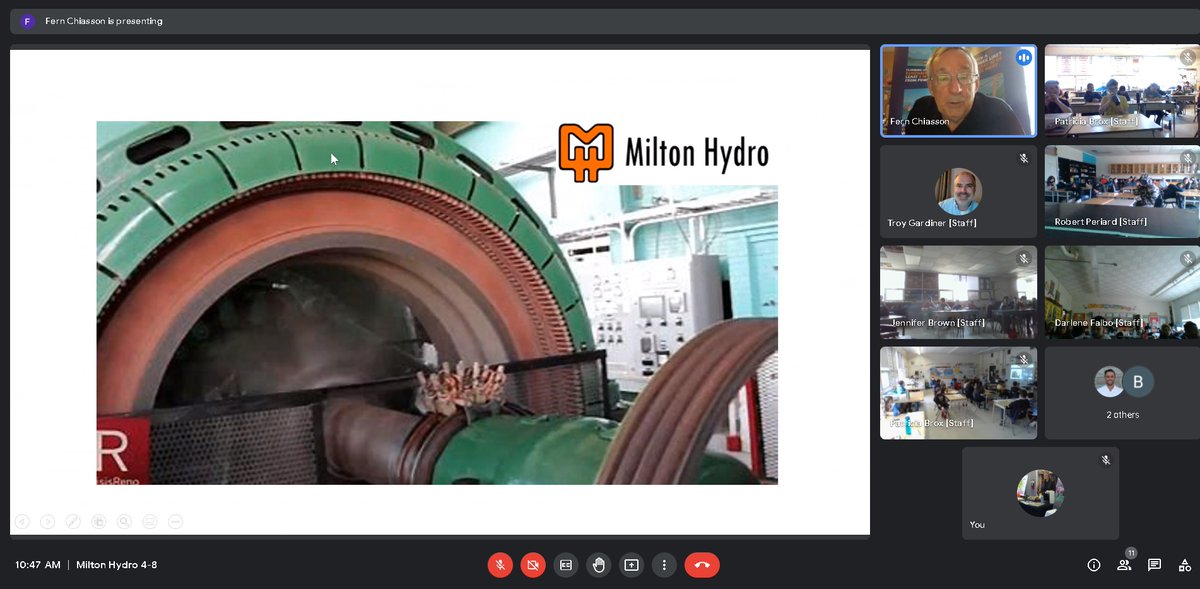Screen dimensions: 1200x589
Task: Click Troy Gardiner's muted mic indicator
Action: (x=1023, y=158)
